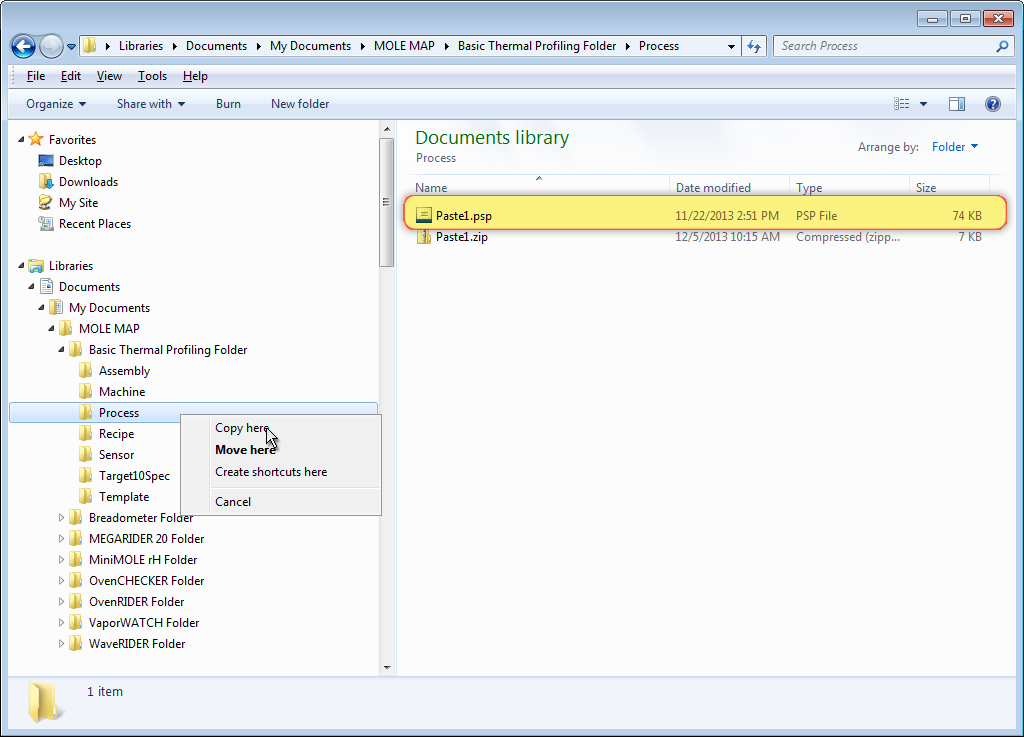Click the New folder button
Image resolution: width=1024 pixels, height=737 pixels.
[300, 104]
